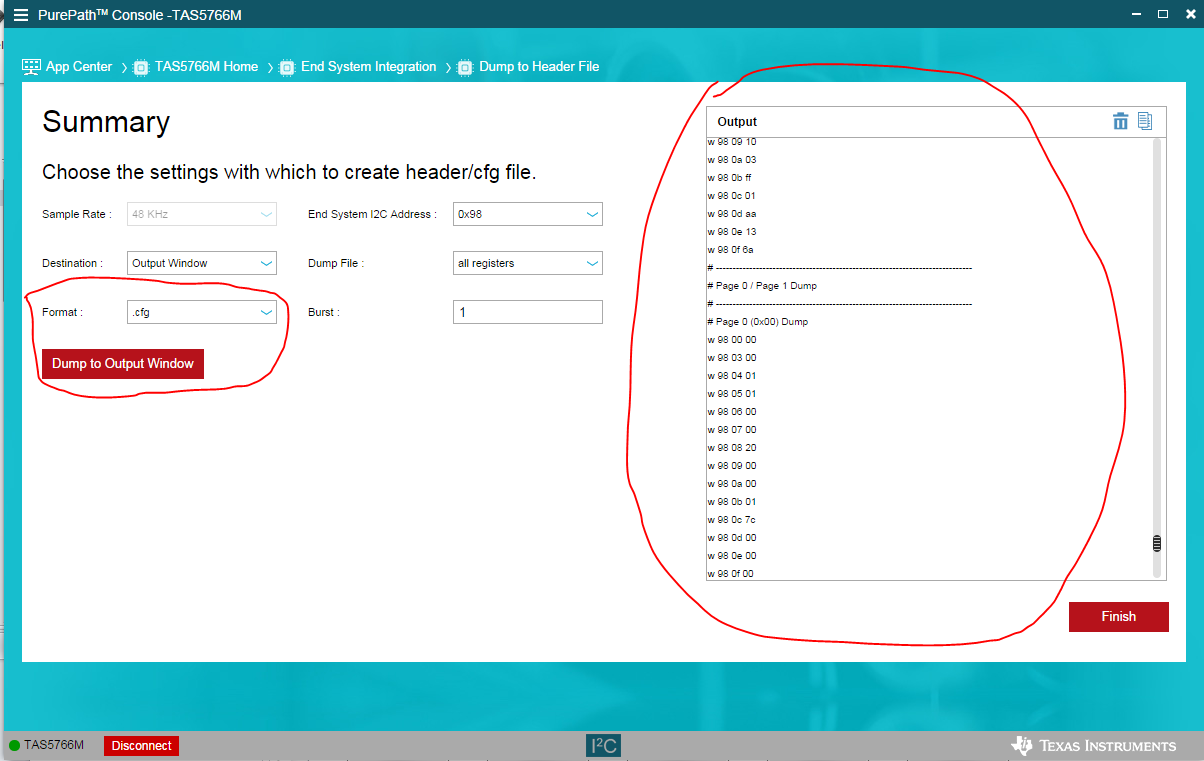Click output line 'w 98 0a 00'

click(731, 484)
